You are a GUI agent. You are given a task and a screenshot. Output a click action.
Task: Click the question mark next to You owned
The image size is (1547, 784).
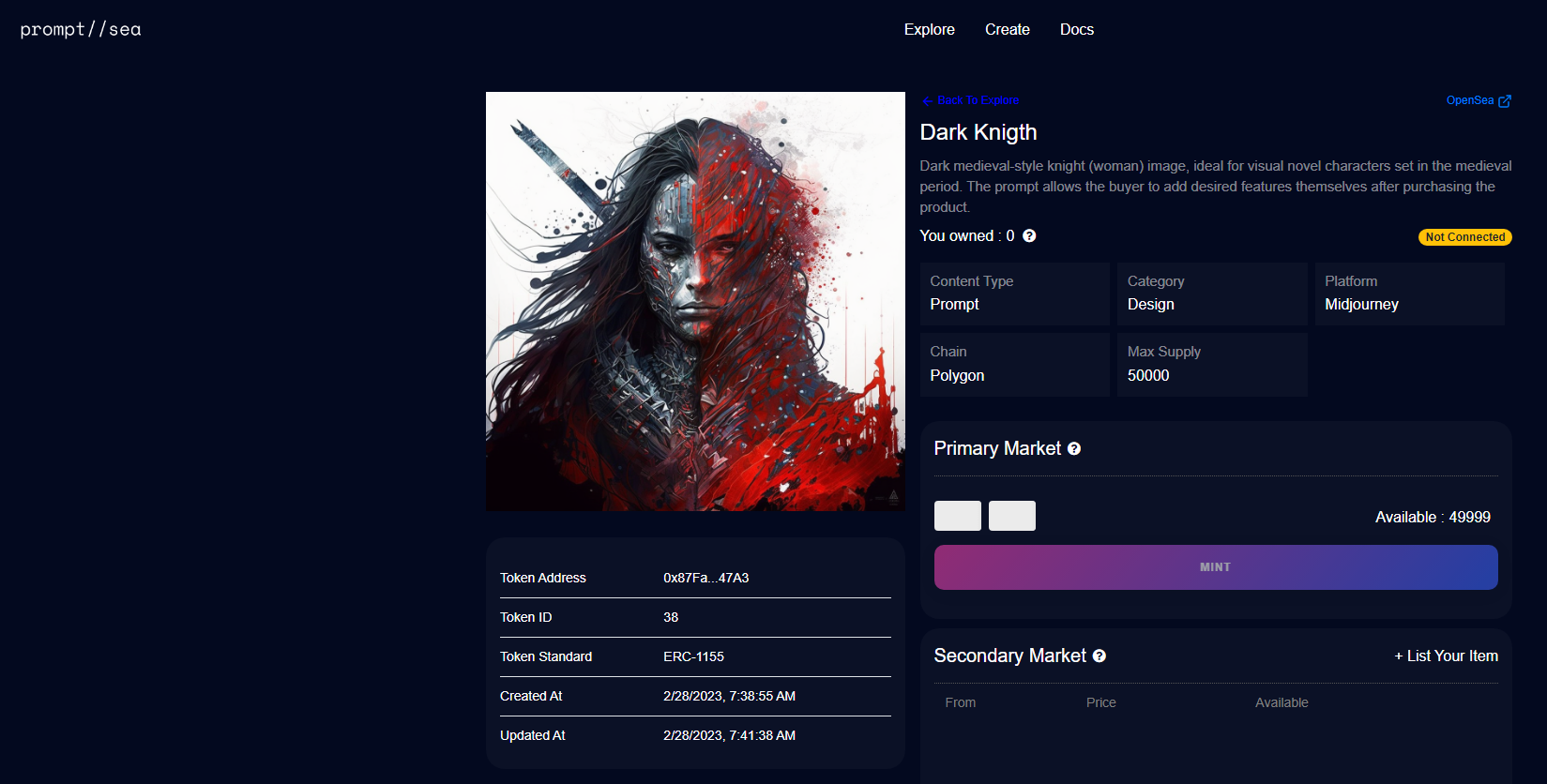(x=1029, y=236)
